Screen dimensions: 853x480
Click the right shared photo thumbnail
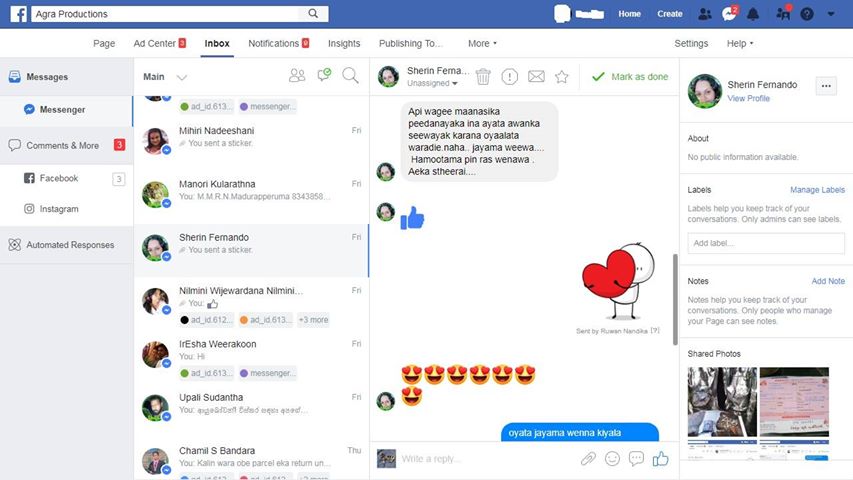point(794,402)
